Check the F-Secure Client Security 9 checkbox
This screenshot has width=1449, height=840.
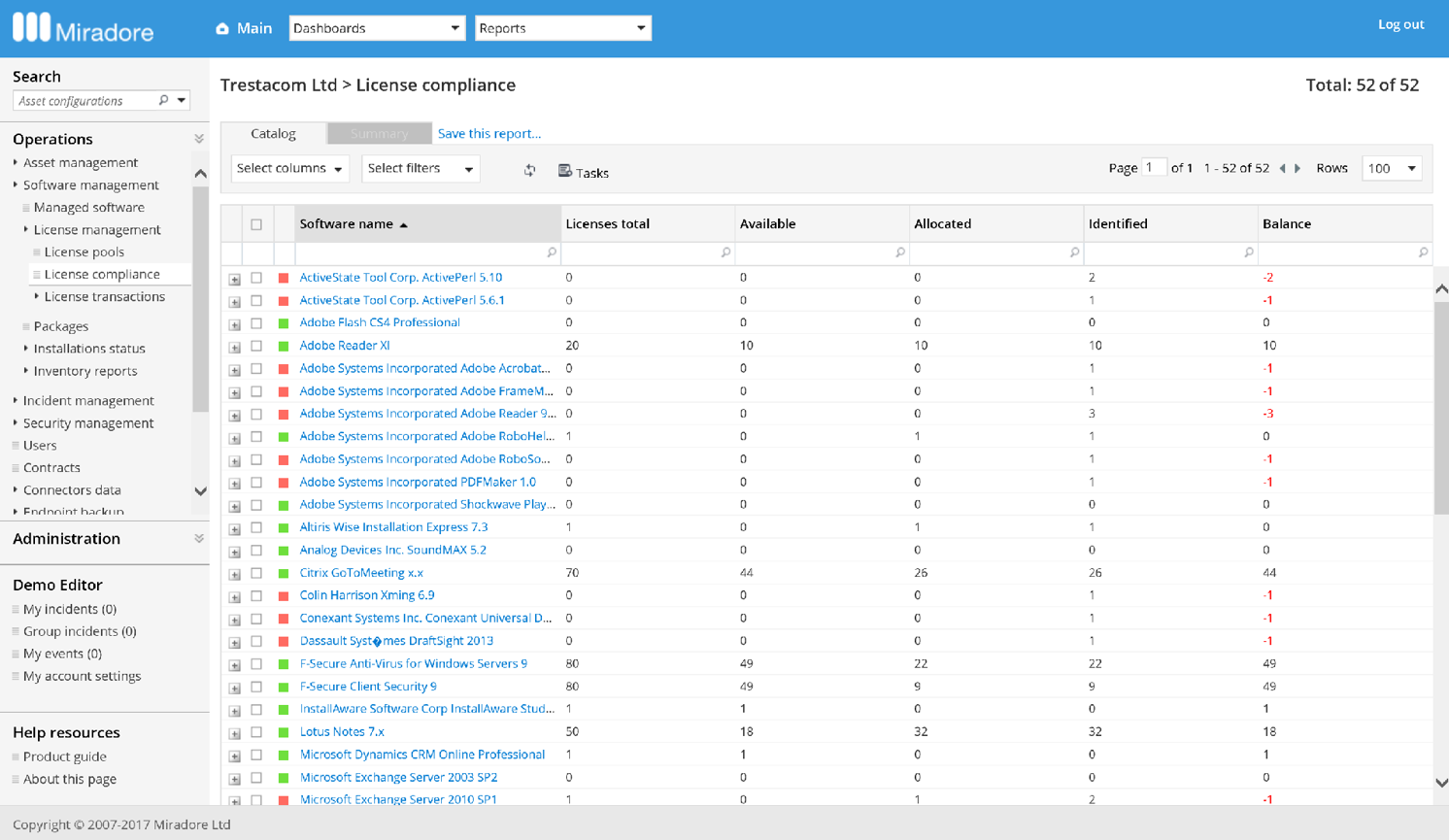click(256, 687)
